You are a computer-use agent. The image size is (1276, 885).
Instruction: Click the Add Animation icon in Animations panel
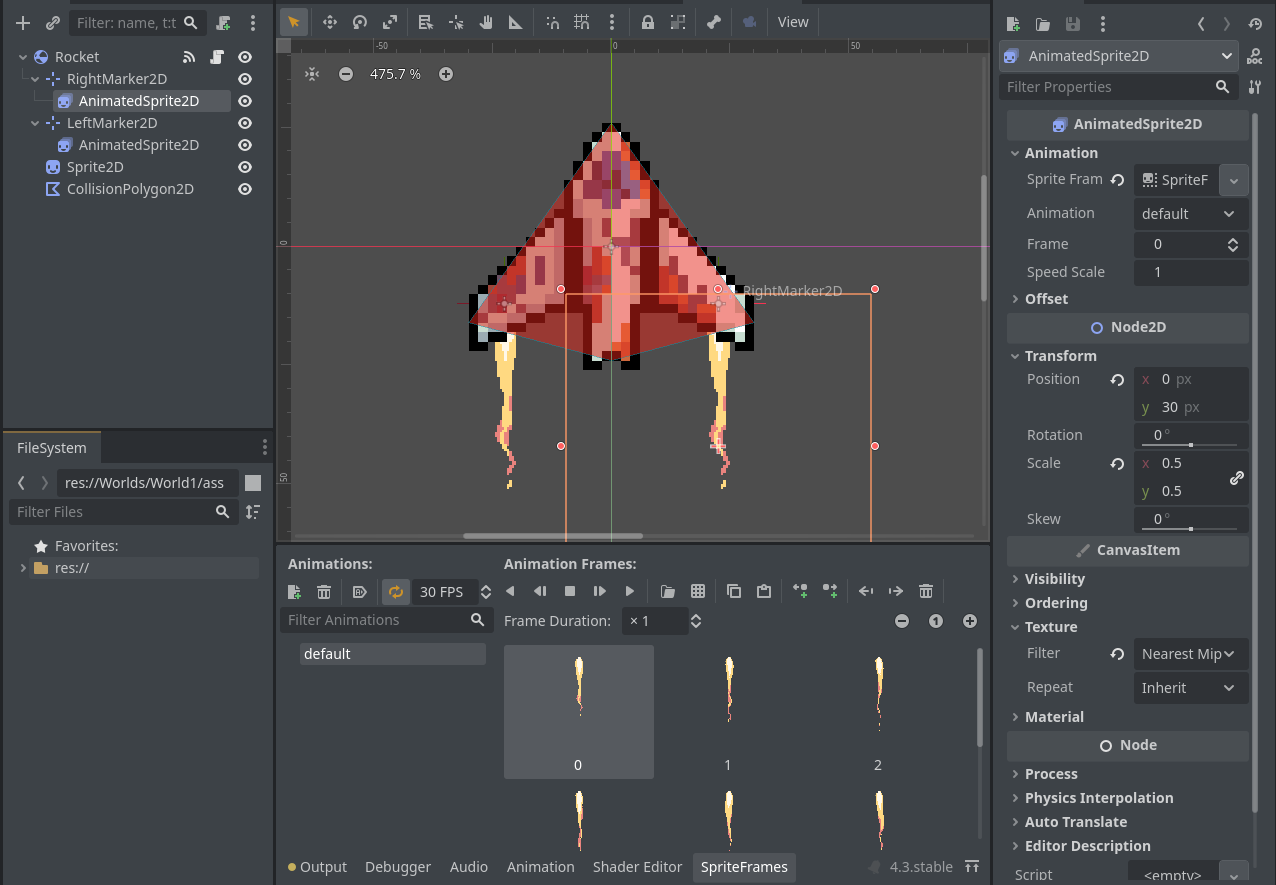[294, 591]
